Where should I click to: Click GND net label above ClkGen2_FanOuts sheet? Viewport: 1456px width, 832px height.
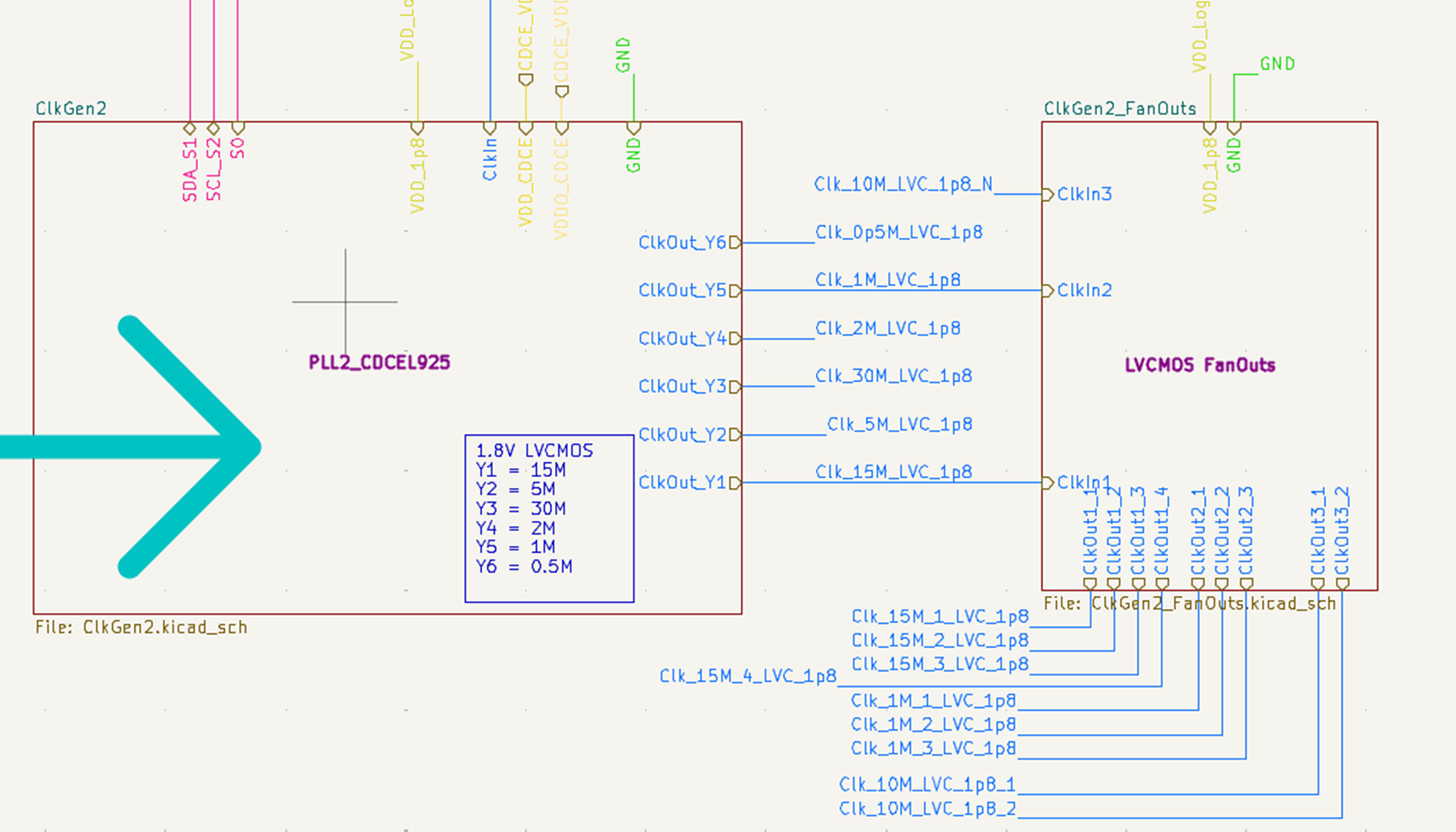[1277, 64]
